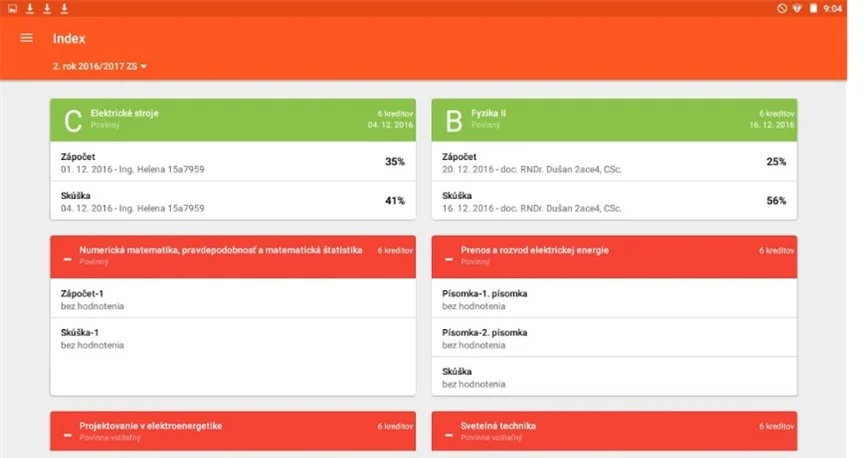The height and width of the screenshot is (458, 864).
Task: Open the 2. rok 2016/2017 ZS semester dropdown
Action: [x=100, y=66]
